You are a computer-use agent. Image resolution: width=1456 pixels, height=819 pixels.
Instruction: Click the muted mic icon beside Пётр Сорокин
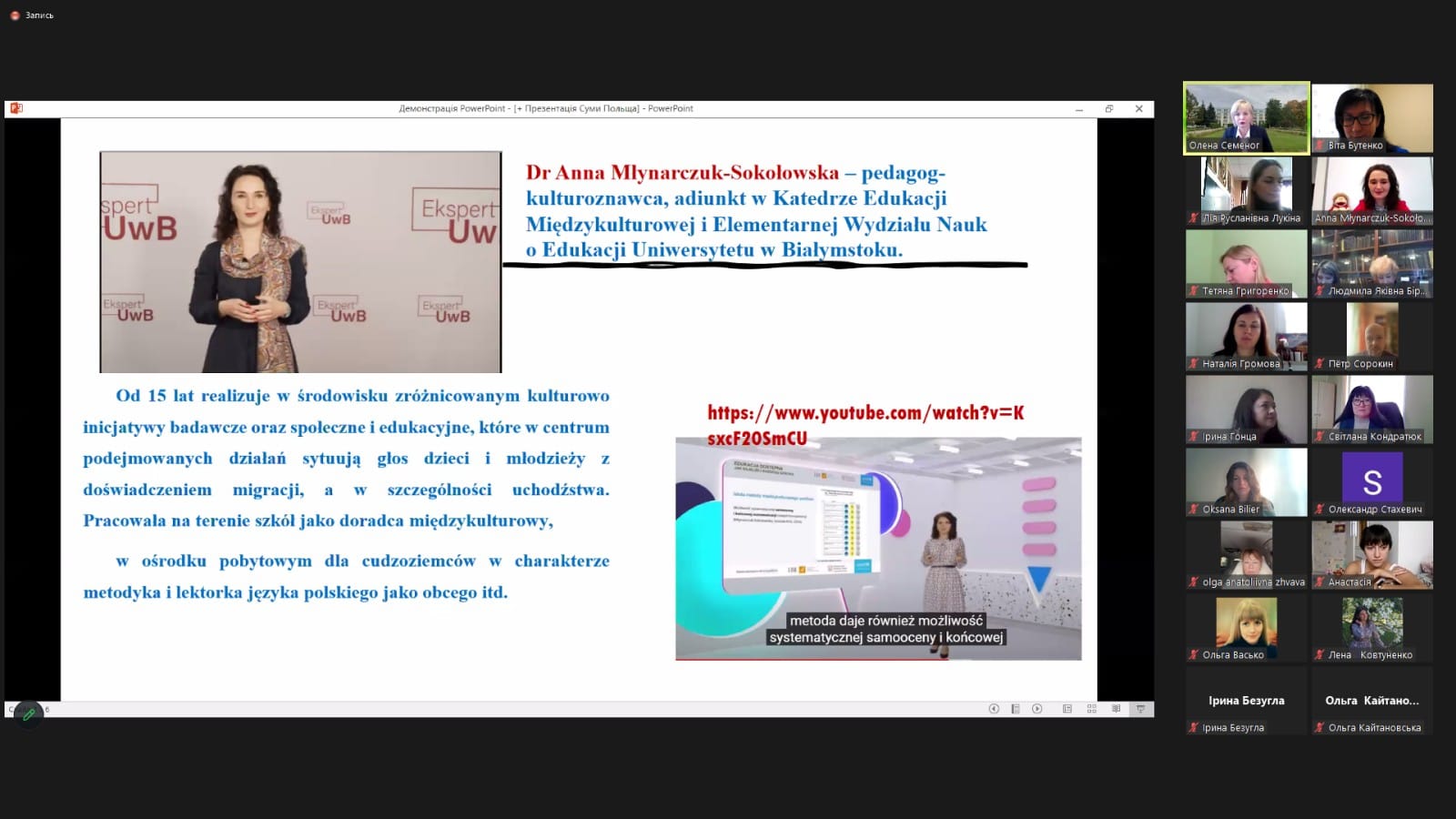pos(1319,364)
